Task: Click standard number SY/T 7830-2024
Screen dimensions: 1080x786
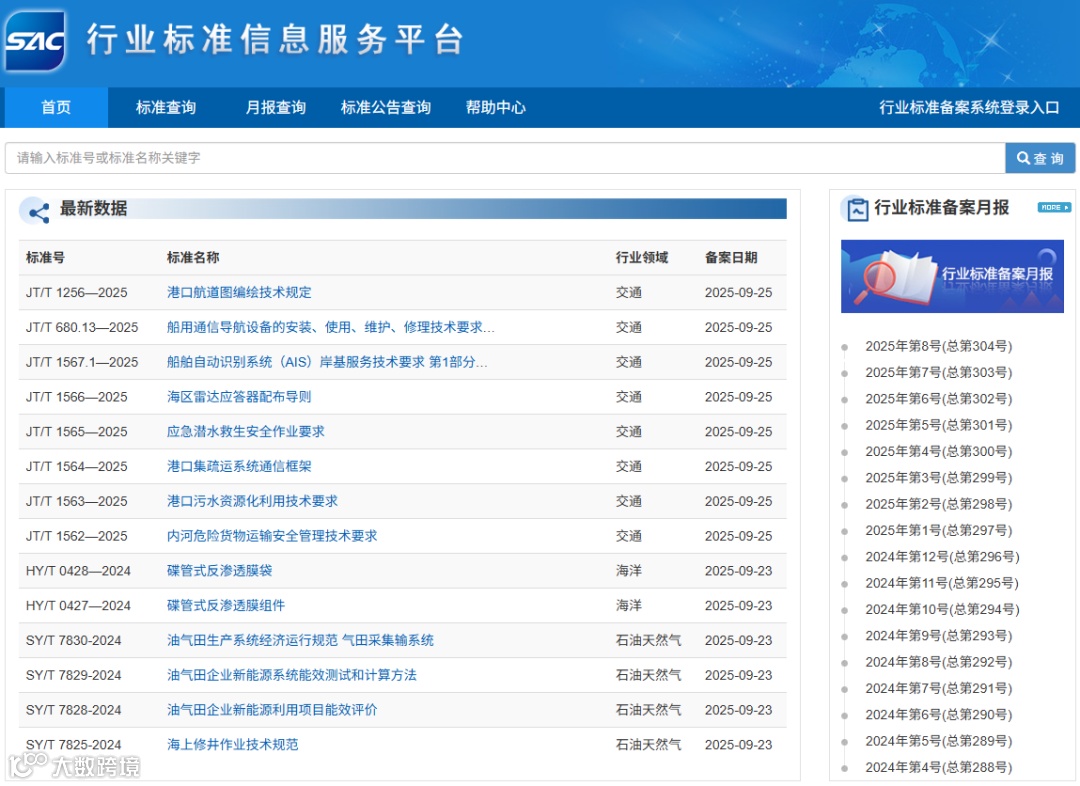Action: click(74, 641)
